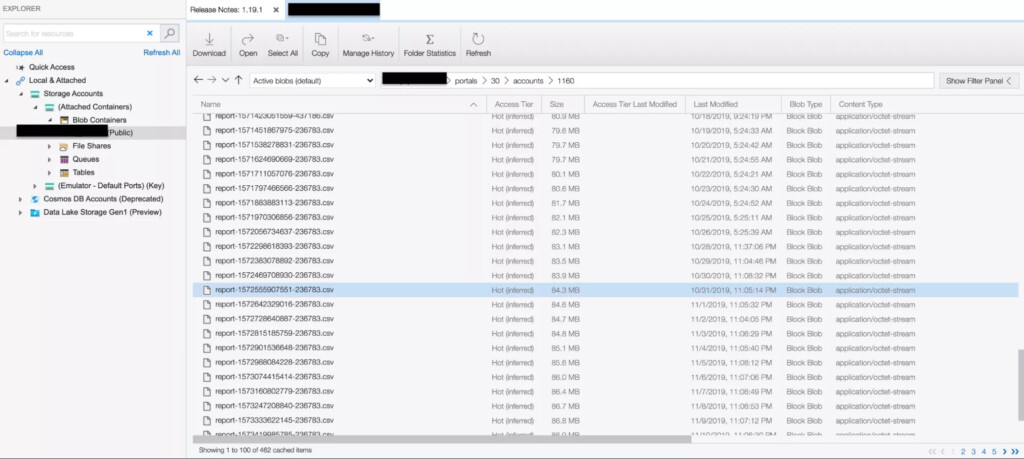Clear the resource search with X
The height and width of the screenshot is (459, 1024).
pos(150,33)
